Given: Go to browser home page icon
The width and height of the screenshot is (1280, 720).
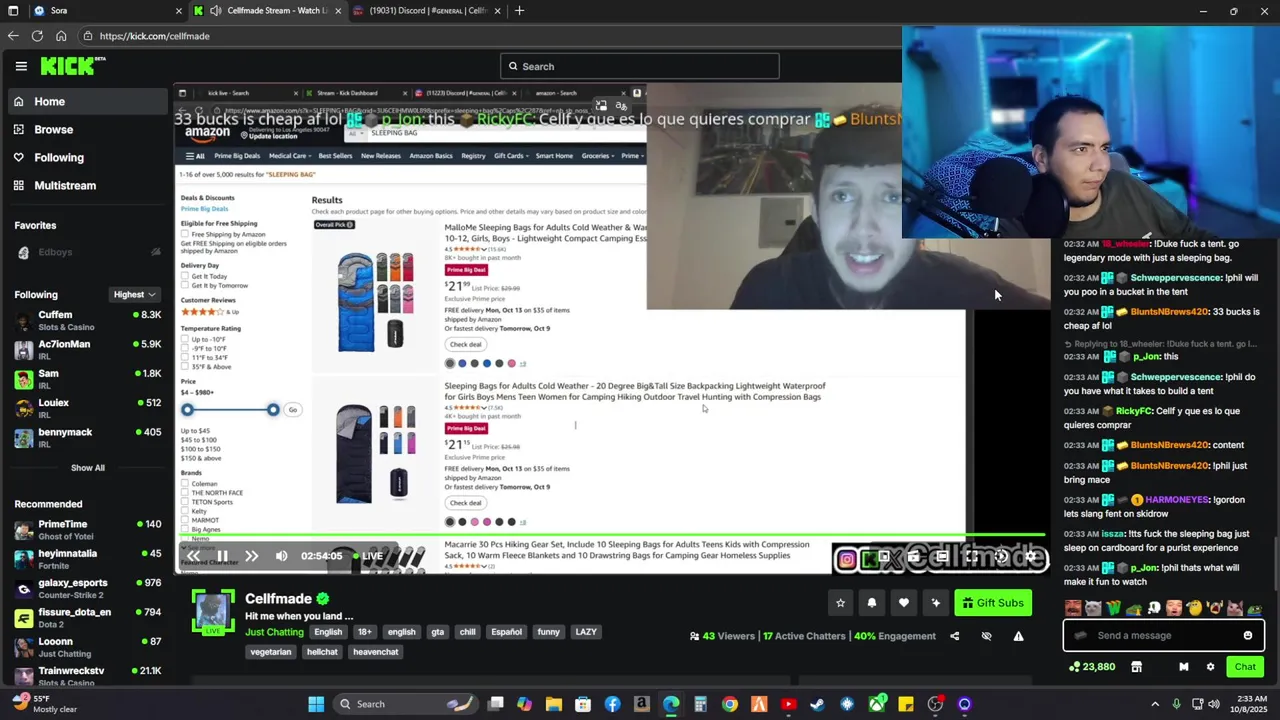Looking at the screenshot, I should pos(61,36).
